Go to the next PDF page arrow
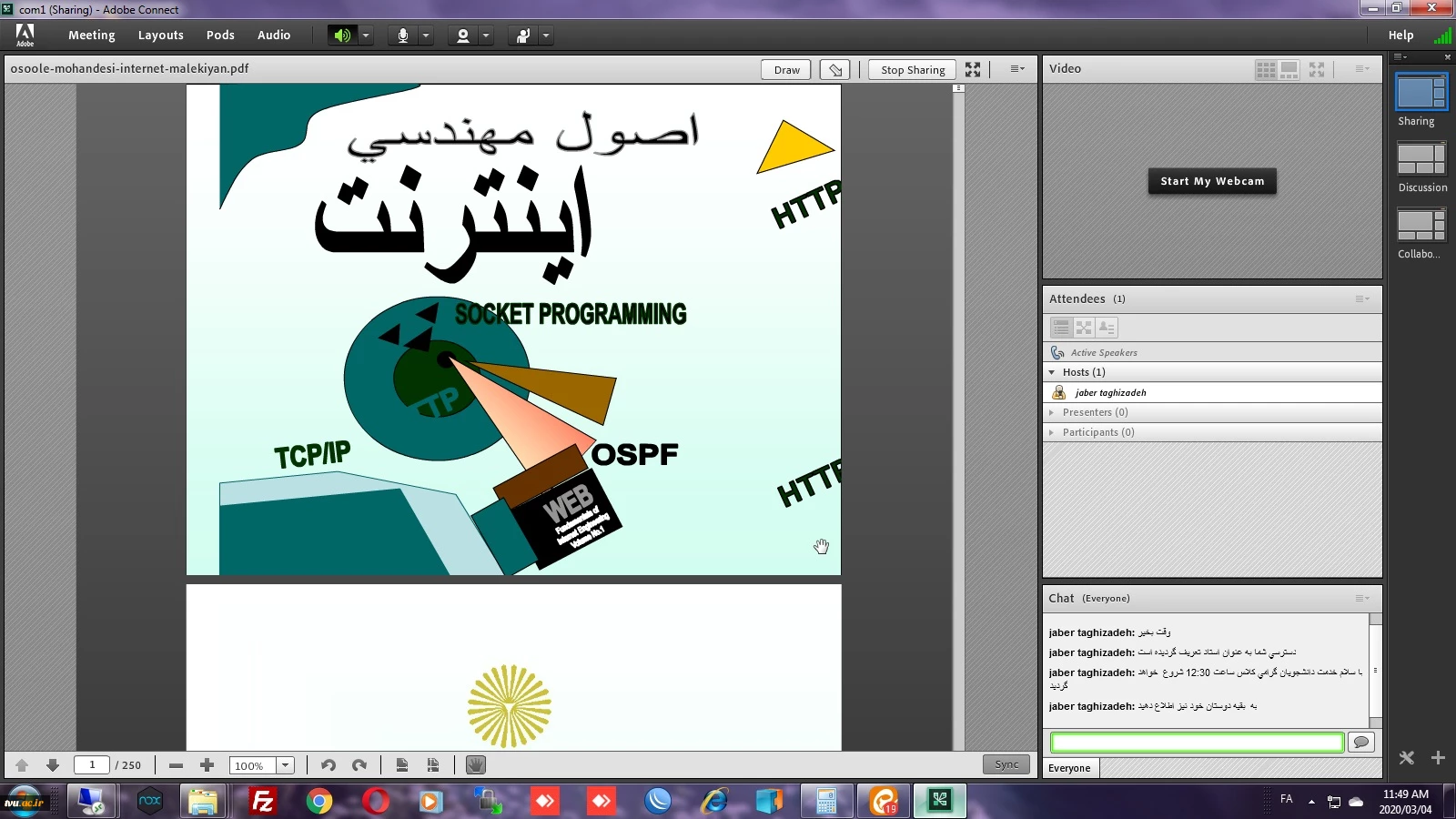The image size is (1456, 819). pyautogui.click(x=53, y=765)
